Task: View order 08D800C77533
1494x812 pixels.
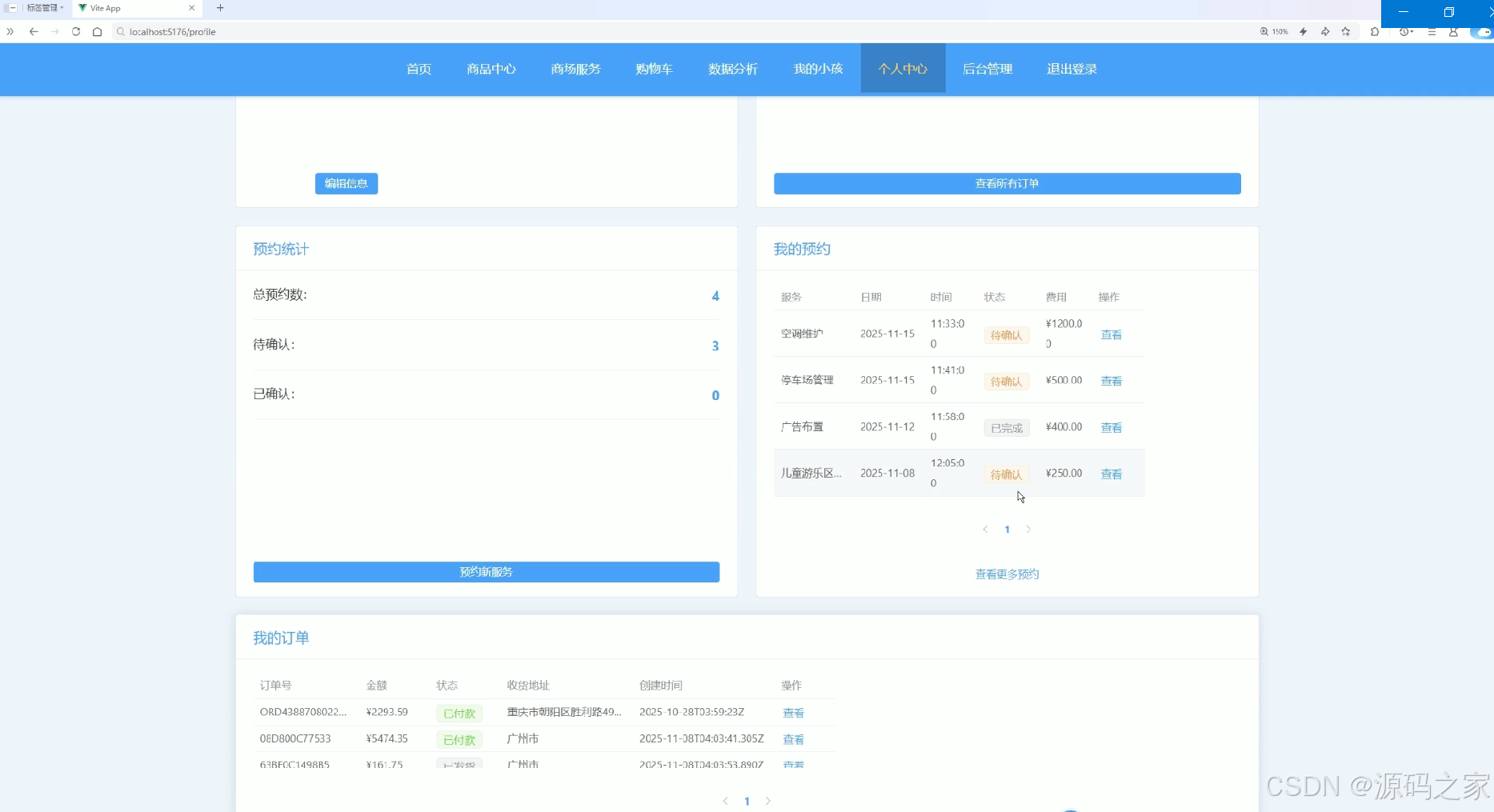Action: 793,739
